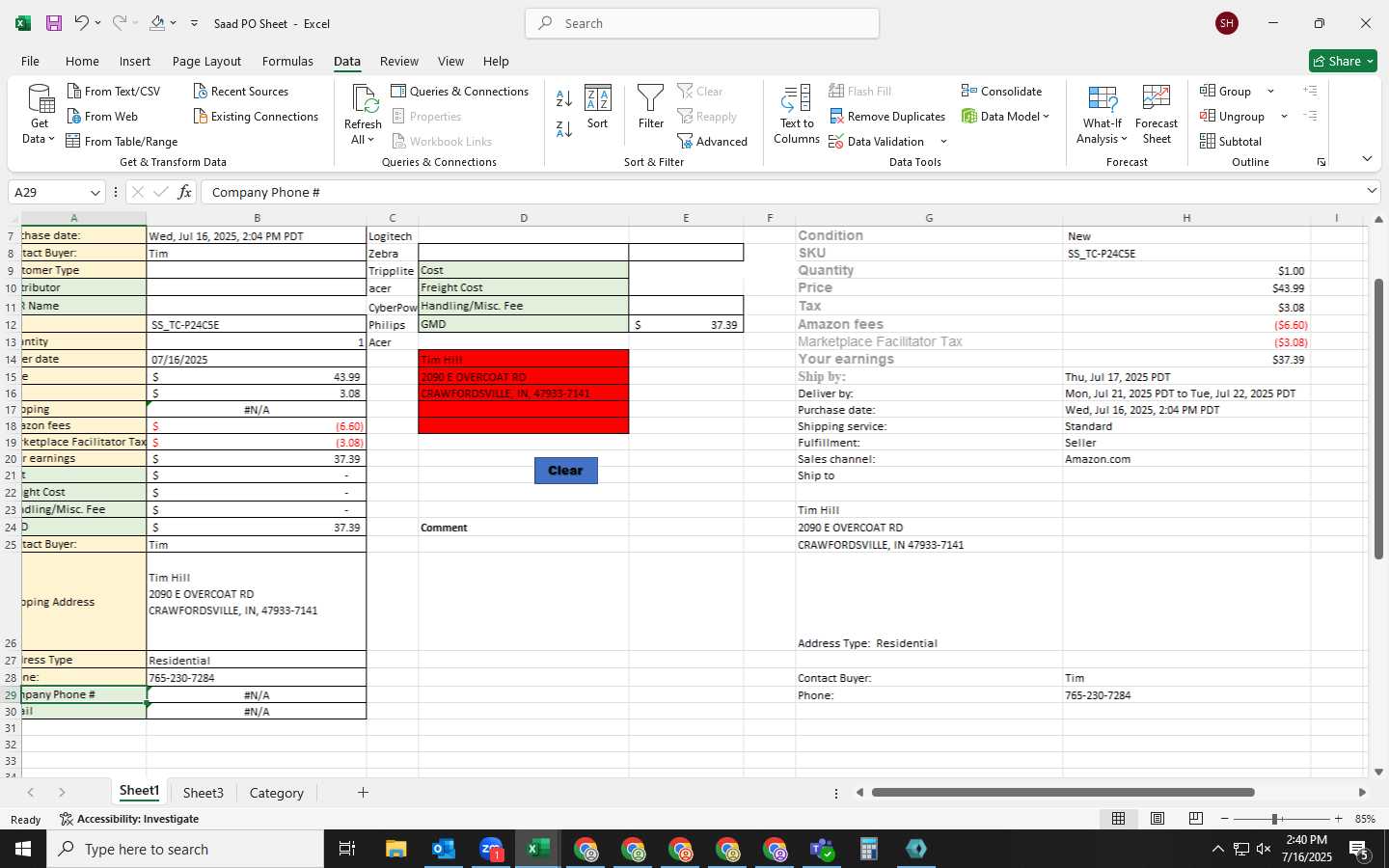
Task: Open Outlook from taskbar
Action: pos(443,849)
